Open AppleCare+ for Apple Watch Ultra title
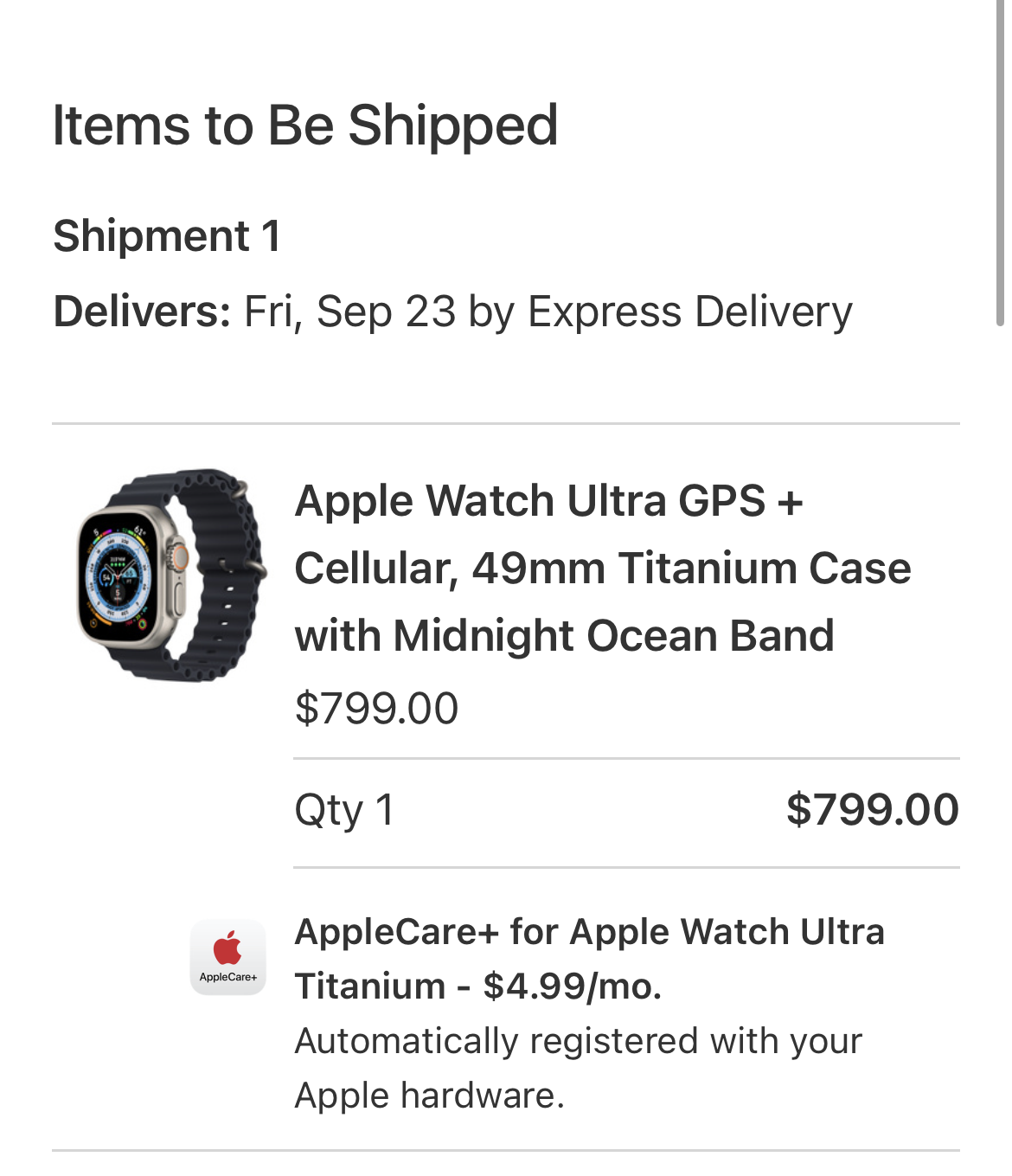 click(x=589, y=932)
